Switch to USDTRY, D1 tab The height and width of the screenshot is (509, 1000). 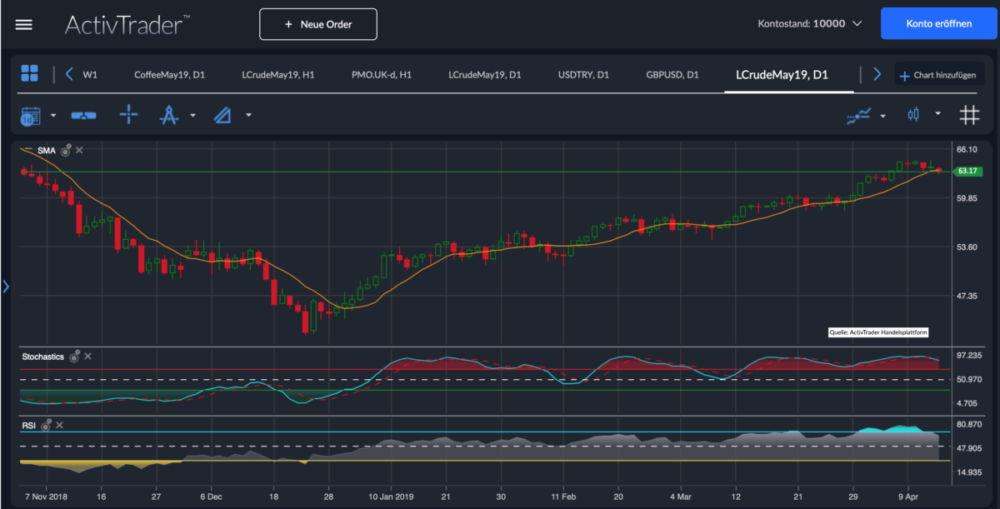(584, 75)
